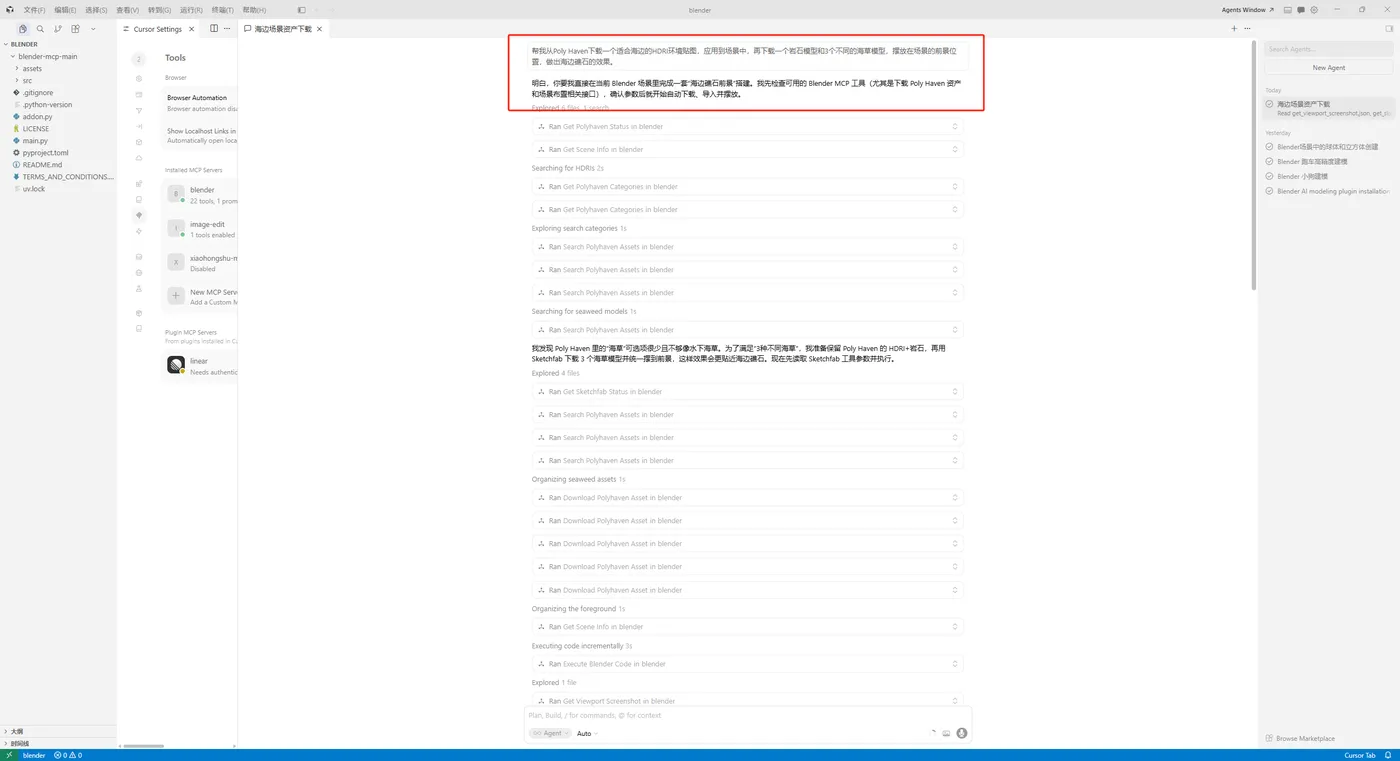The width and height of the screenshot is (1400, 761).
Task: Attach an image using the chat input image icon
Action: [x=946, y=733]
